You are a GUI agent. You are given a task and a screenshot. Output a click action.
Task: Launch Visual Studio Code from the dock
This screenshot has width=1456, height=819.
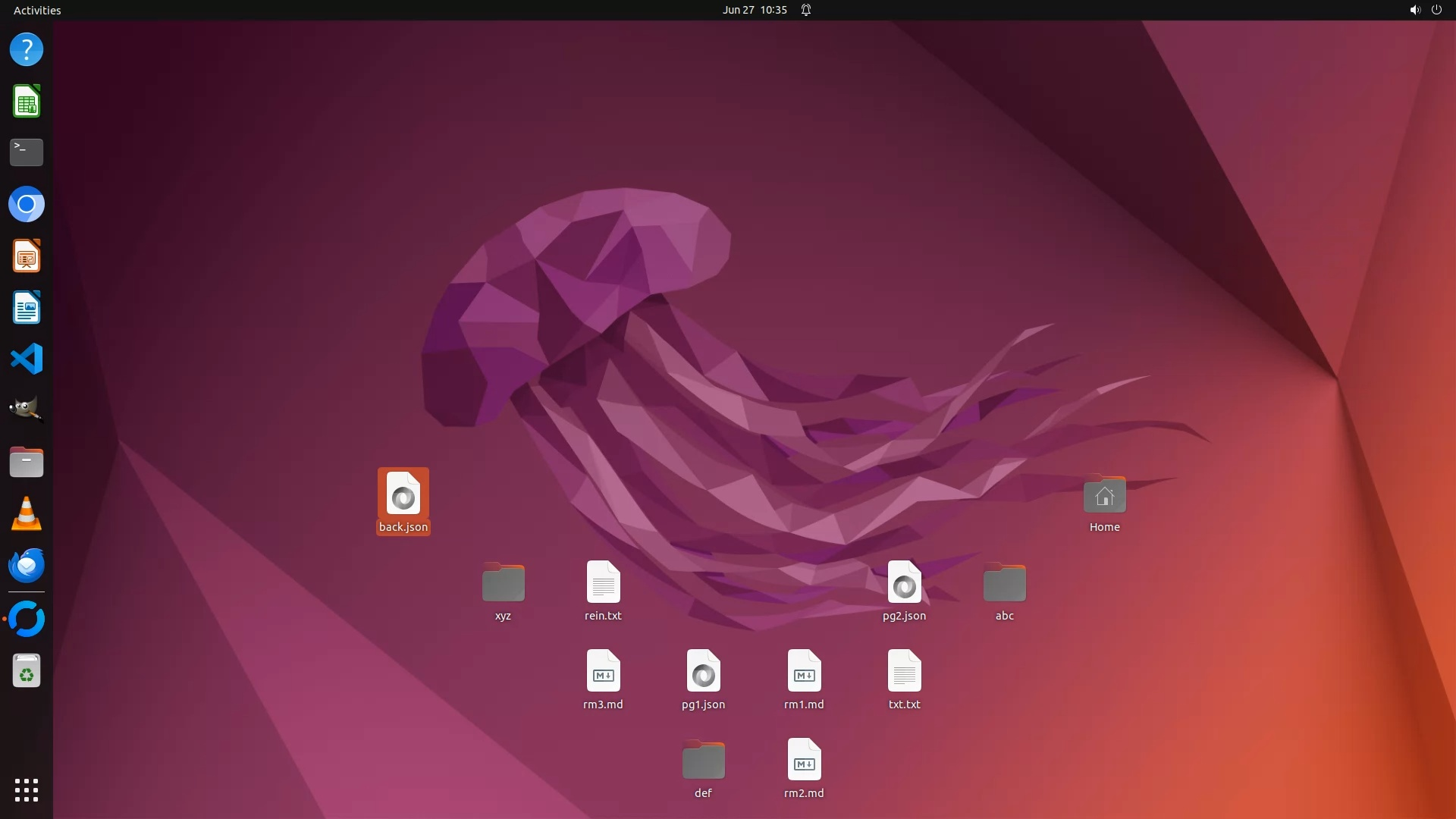[27, 359]
